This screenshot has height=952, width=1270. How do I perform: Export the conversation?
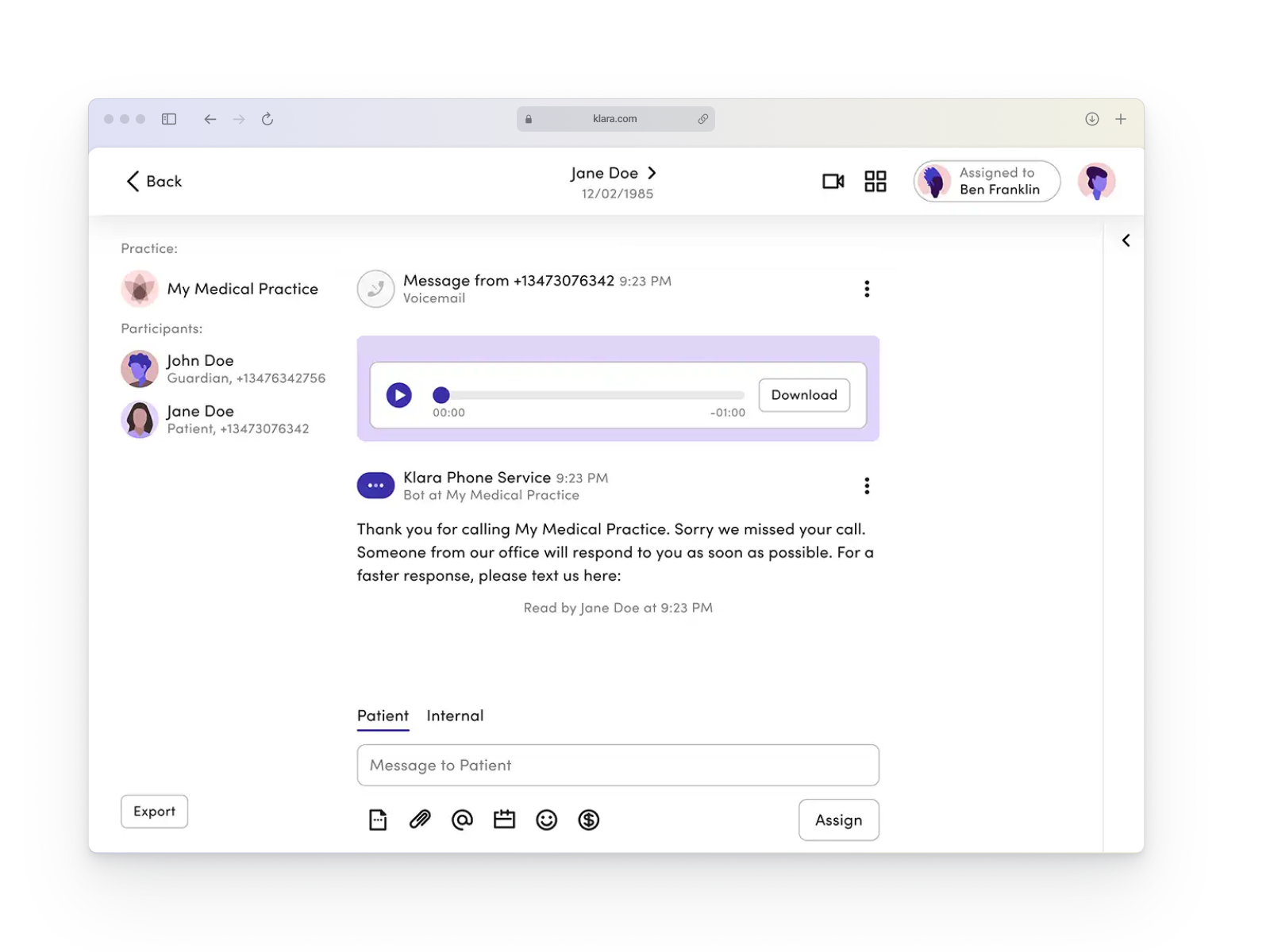[x=154, y=812]
